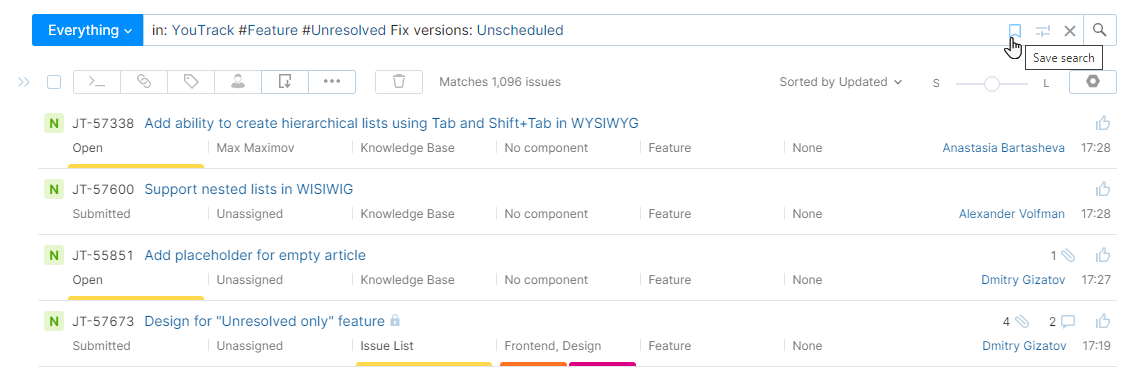Click the N priority icon for JT-57600
The height and width of the screenshot is (370, 1148).
coord(53,189)
